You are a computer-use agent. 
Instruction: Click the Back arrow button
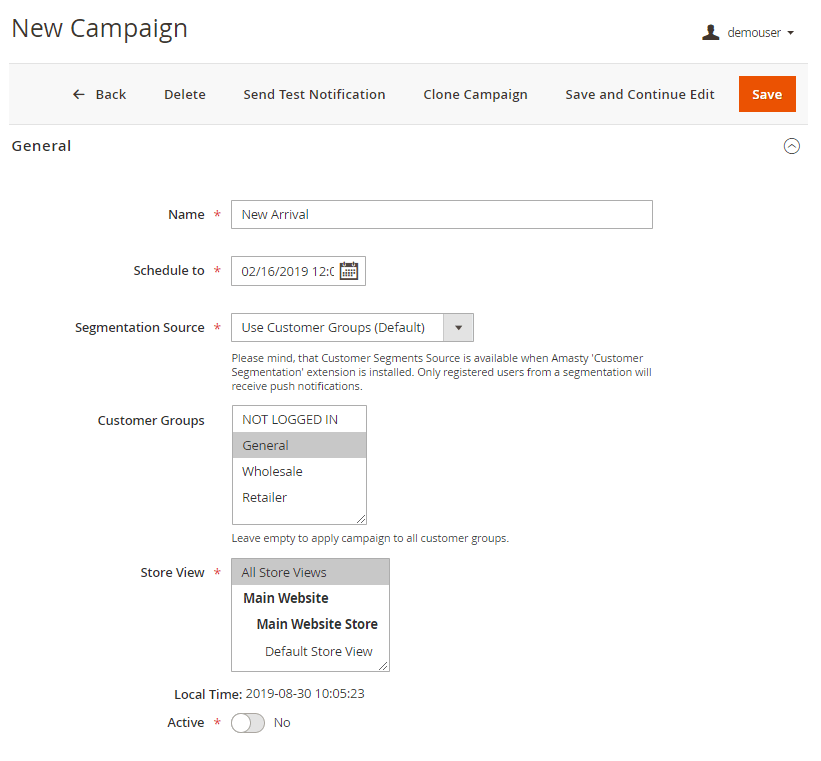coord(99,94)
